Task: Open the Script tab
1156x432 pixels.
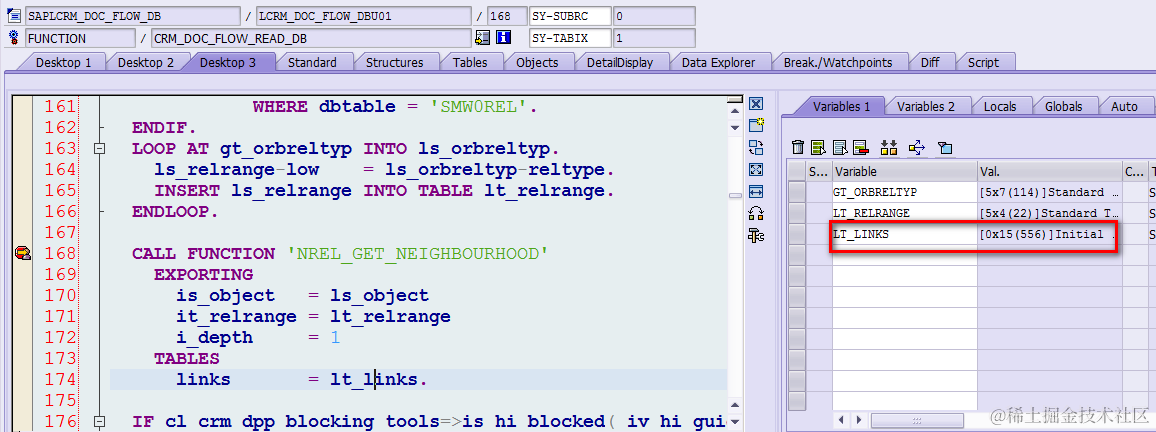Action: coord(983,63)
